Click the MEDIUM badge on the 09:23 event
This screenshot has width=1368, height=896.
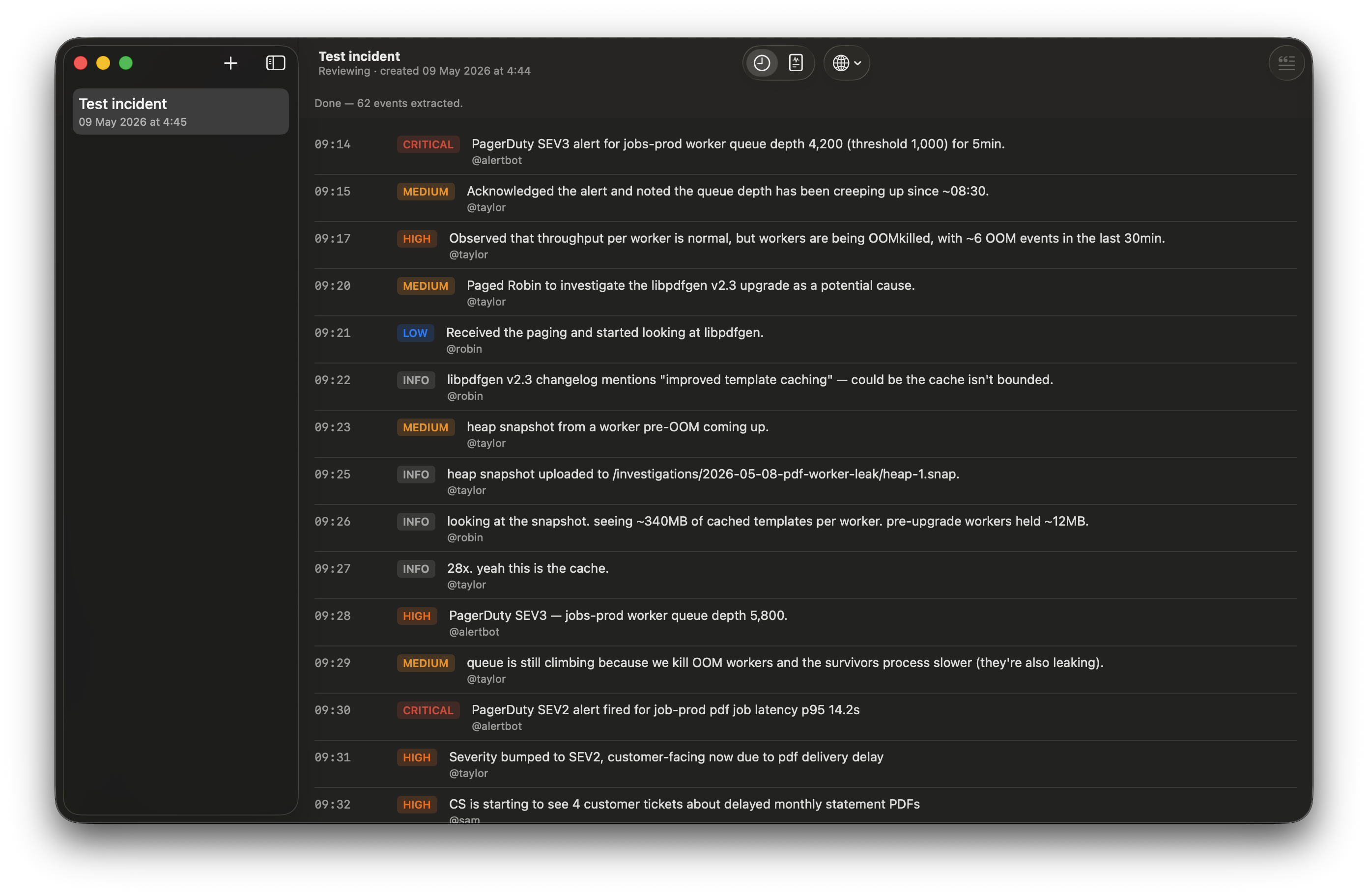pyautogui.click(x=426, y=427)
